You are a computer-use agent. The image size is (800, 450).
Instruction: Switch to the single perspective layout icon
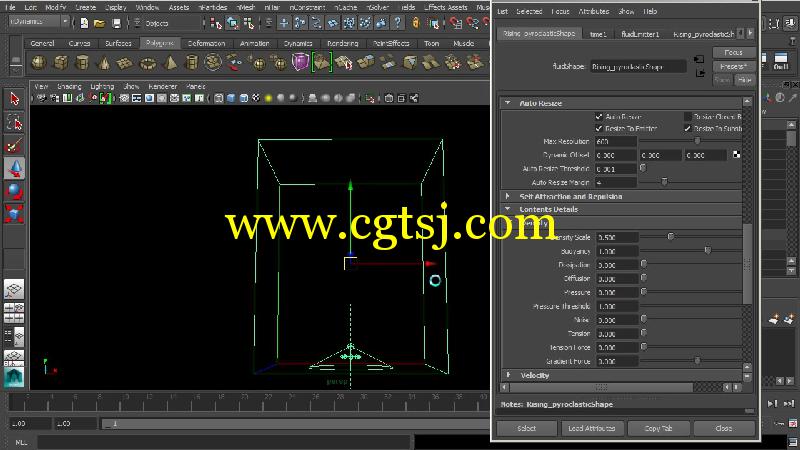(x=14, y=289)
